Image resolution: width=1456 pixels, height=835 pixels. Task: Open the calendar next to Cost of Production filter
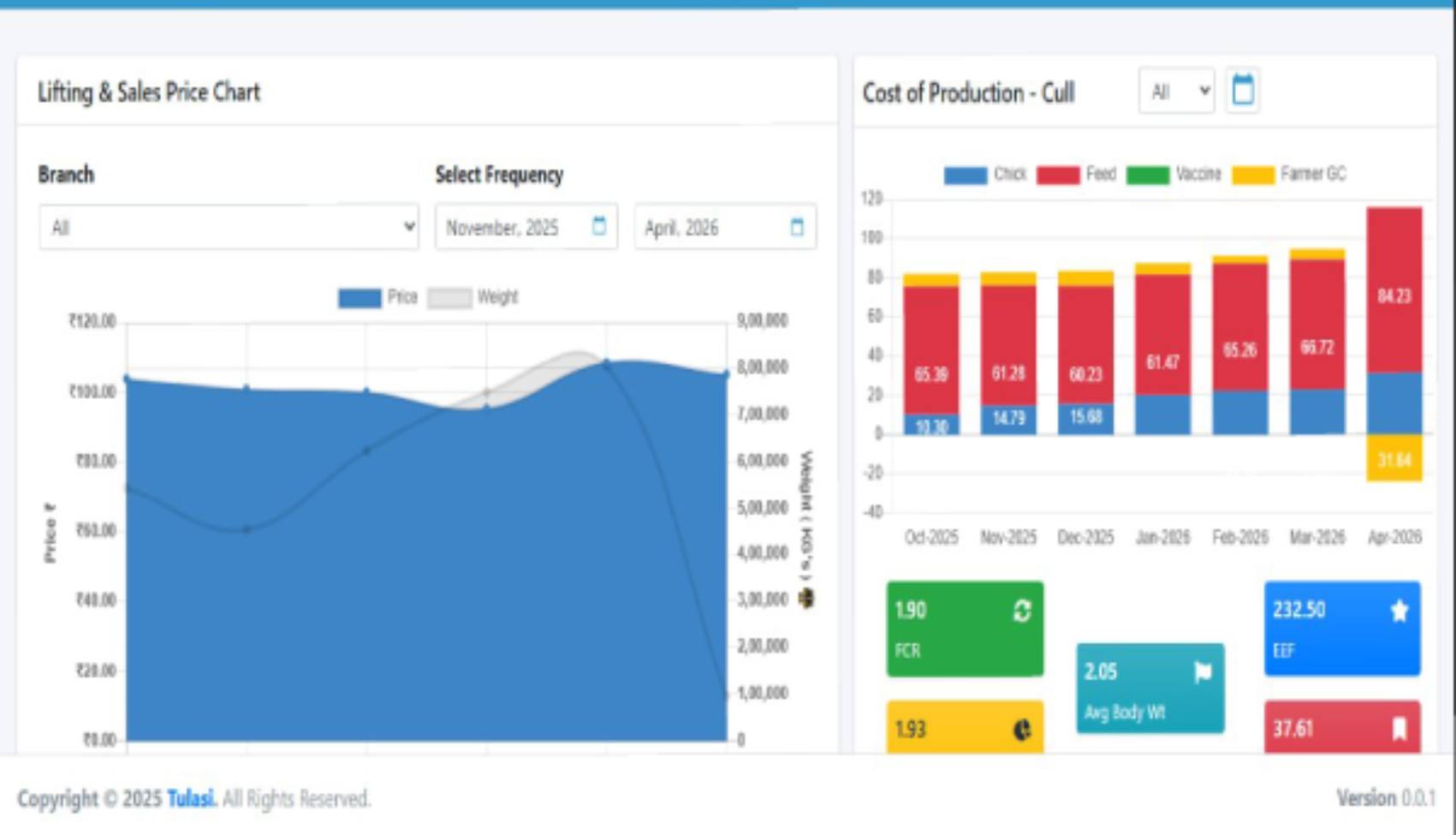[1243, 90]
